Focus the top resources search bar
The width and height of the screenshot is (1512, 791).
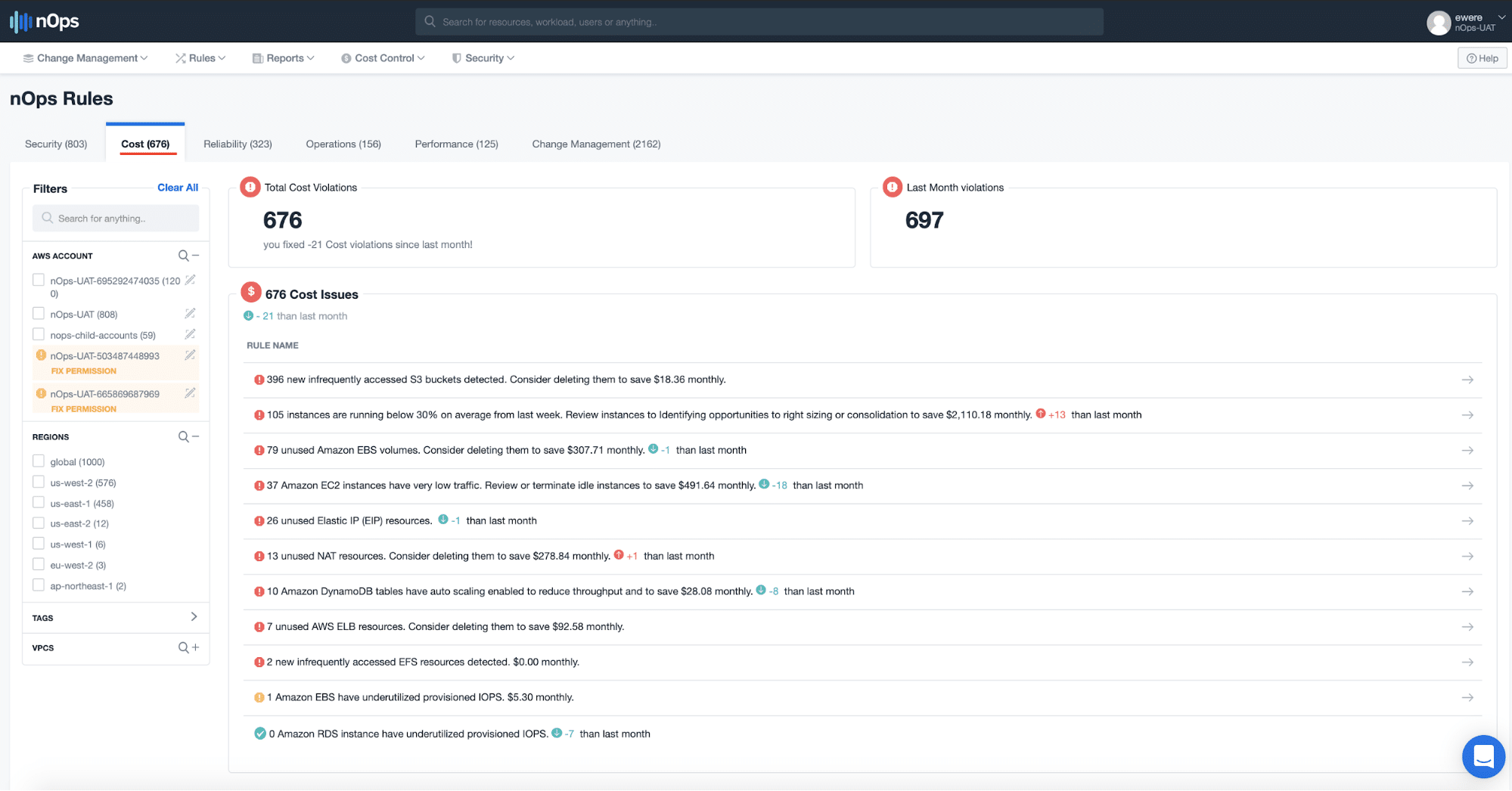pyautogui.click(x=759, y=22)
